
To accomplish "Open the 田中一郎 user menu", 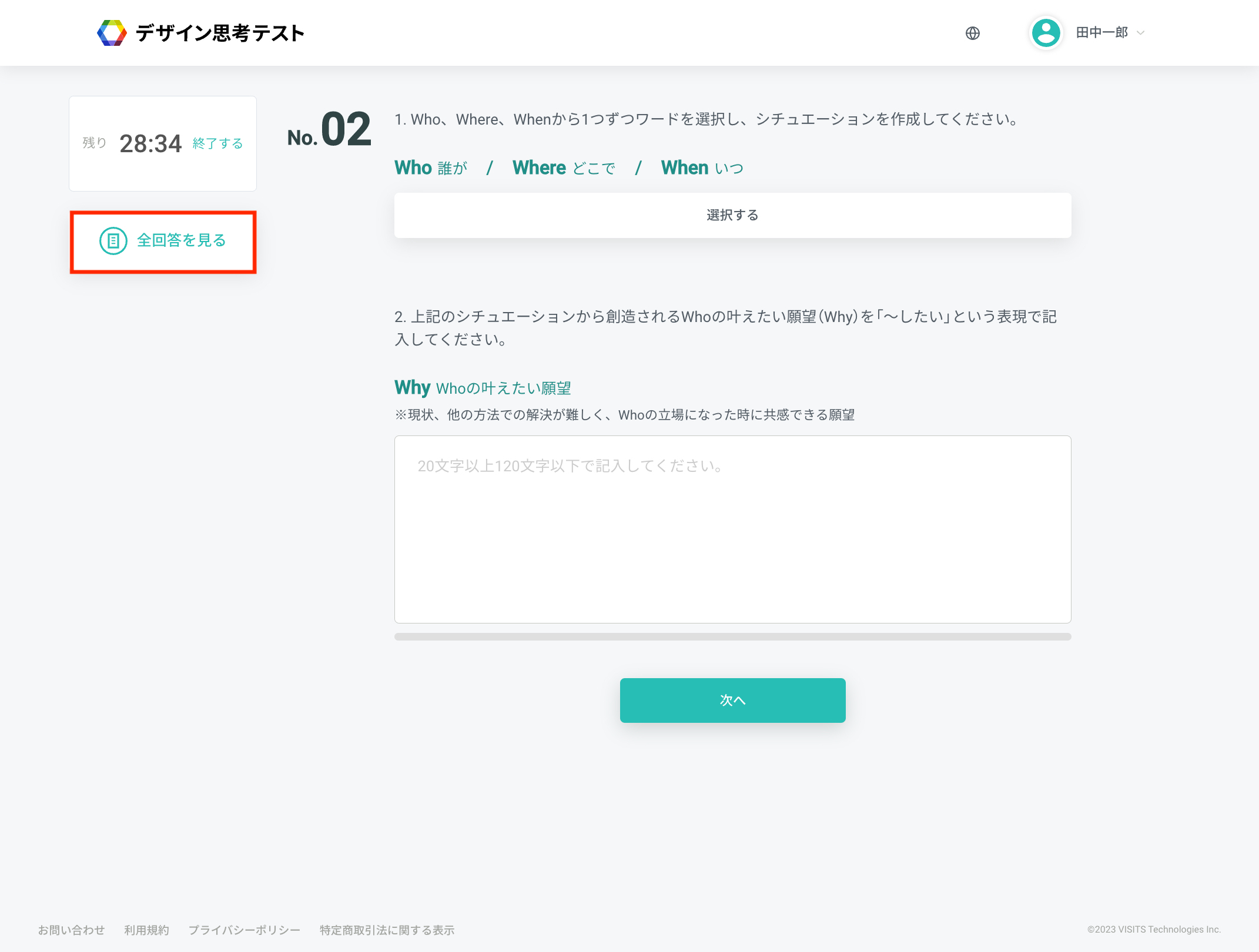I will click(1101, 33).
